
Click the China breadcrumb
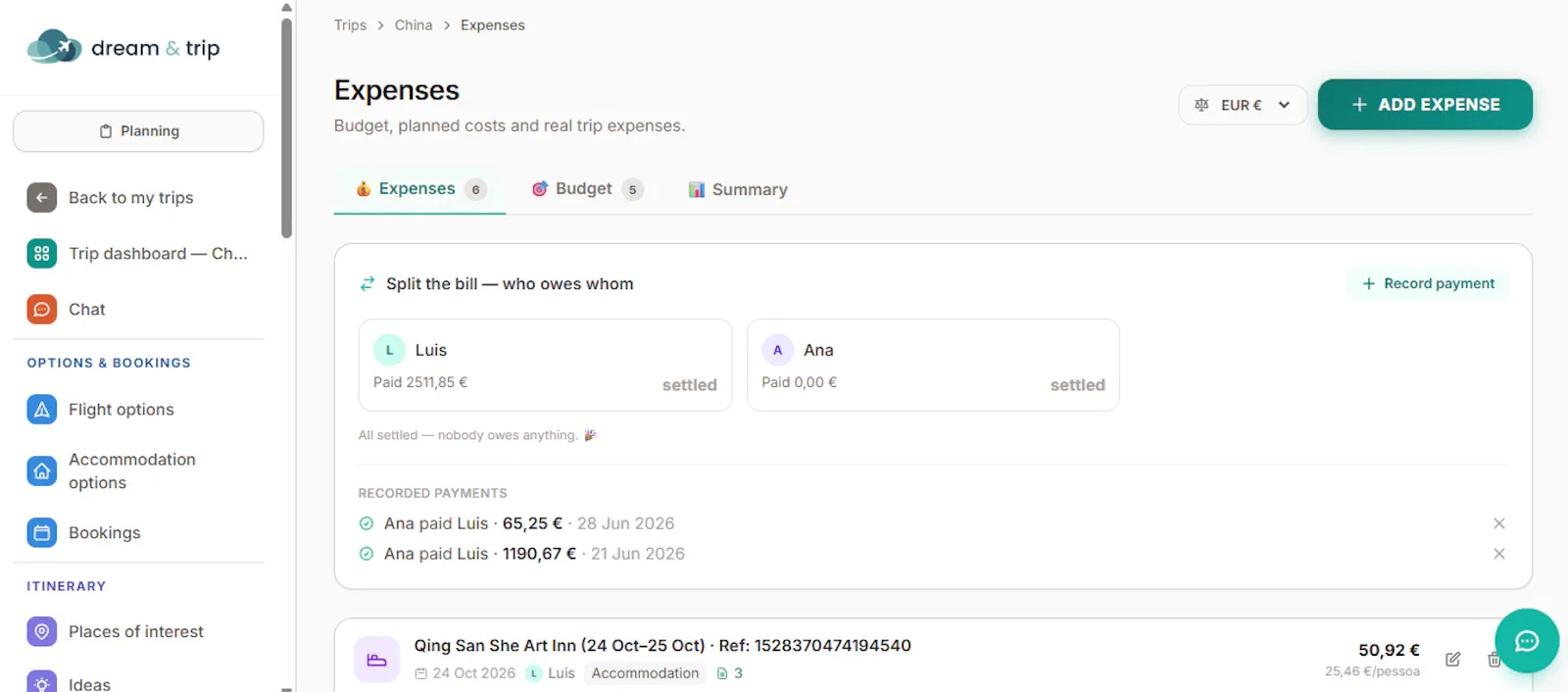413,25
